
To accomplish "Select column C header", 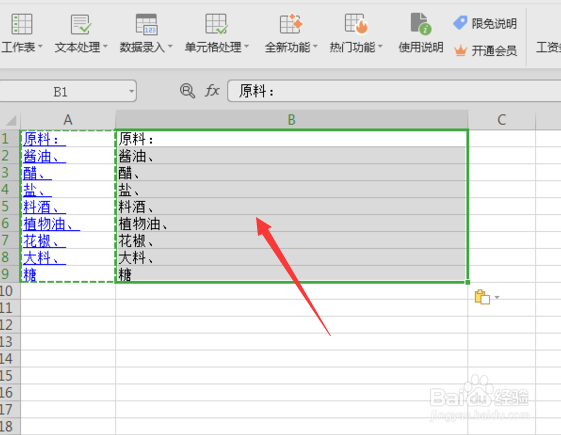I will pos(502,120).
